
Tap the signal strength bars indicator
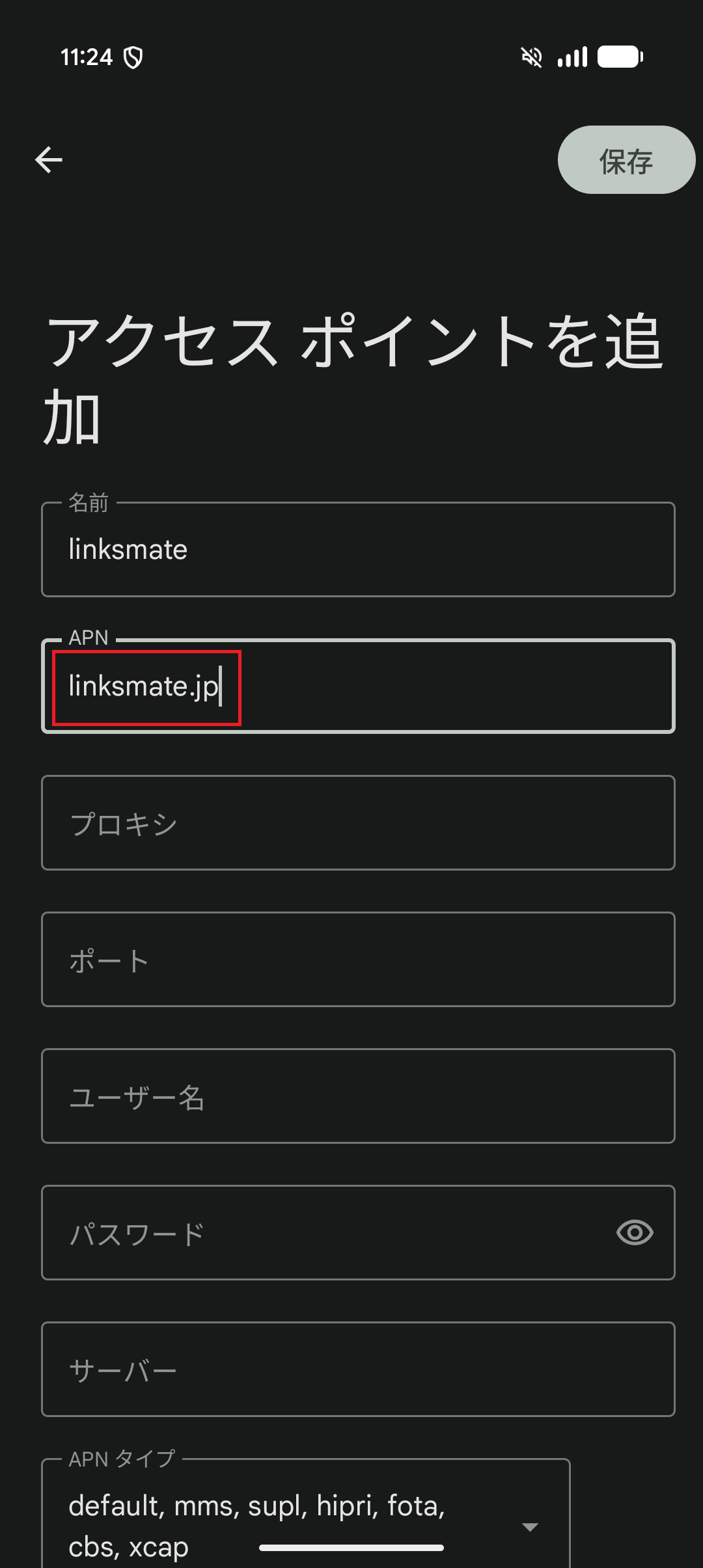click(x=572, y=57)
